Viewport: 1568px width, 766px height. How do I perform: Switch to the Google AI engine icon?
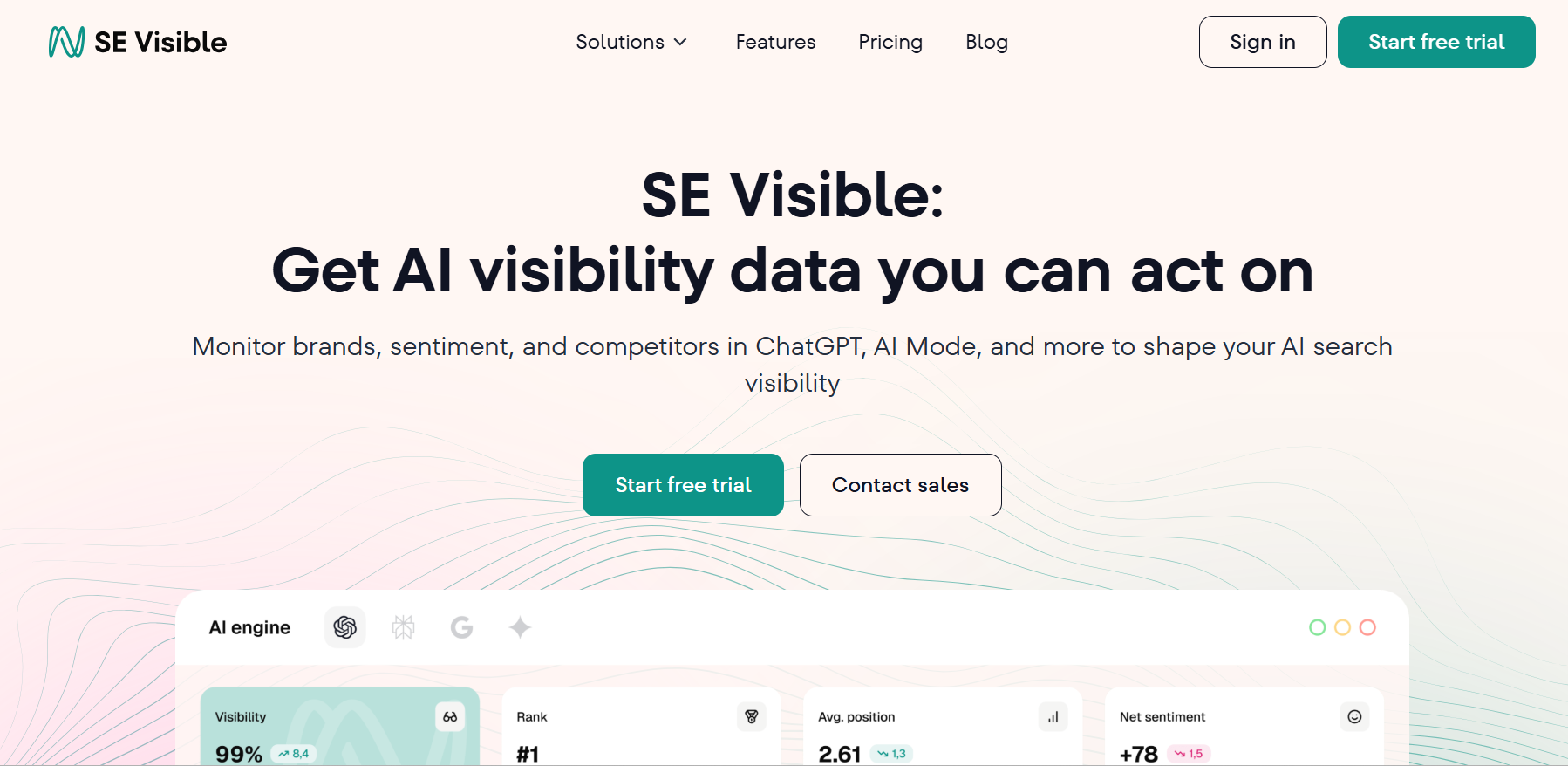(x=461, y=627)
